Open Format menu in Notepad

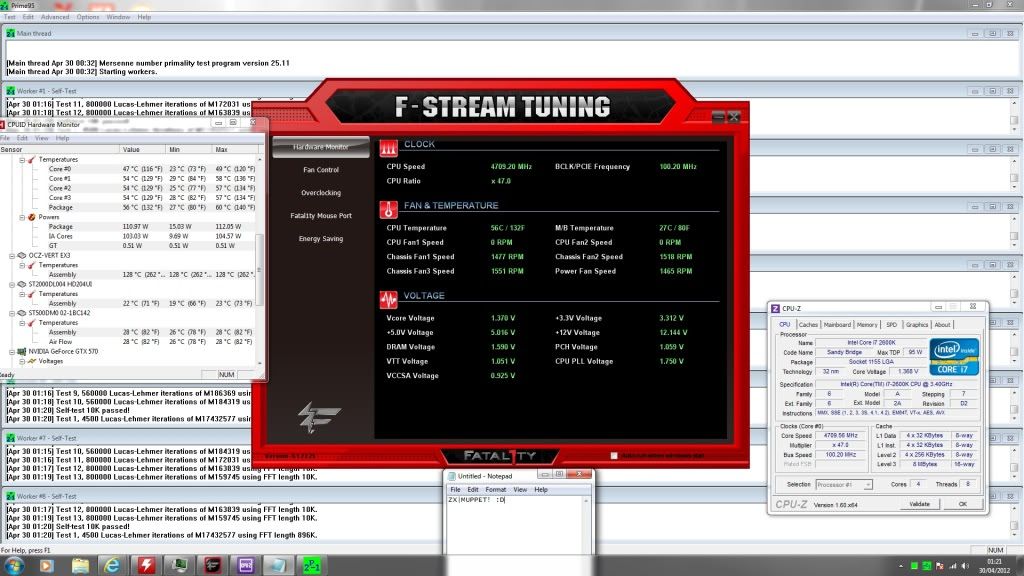coord(495,490)
